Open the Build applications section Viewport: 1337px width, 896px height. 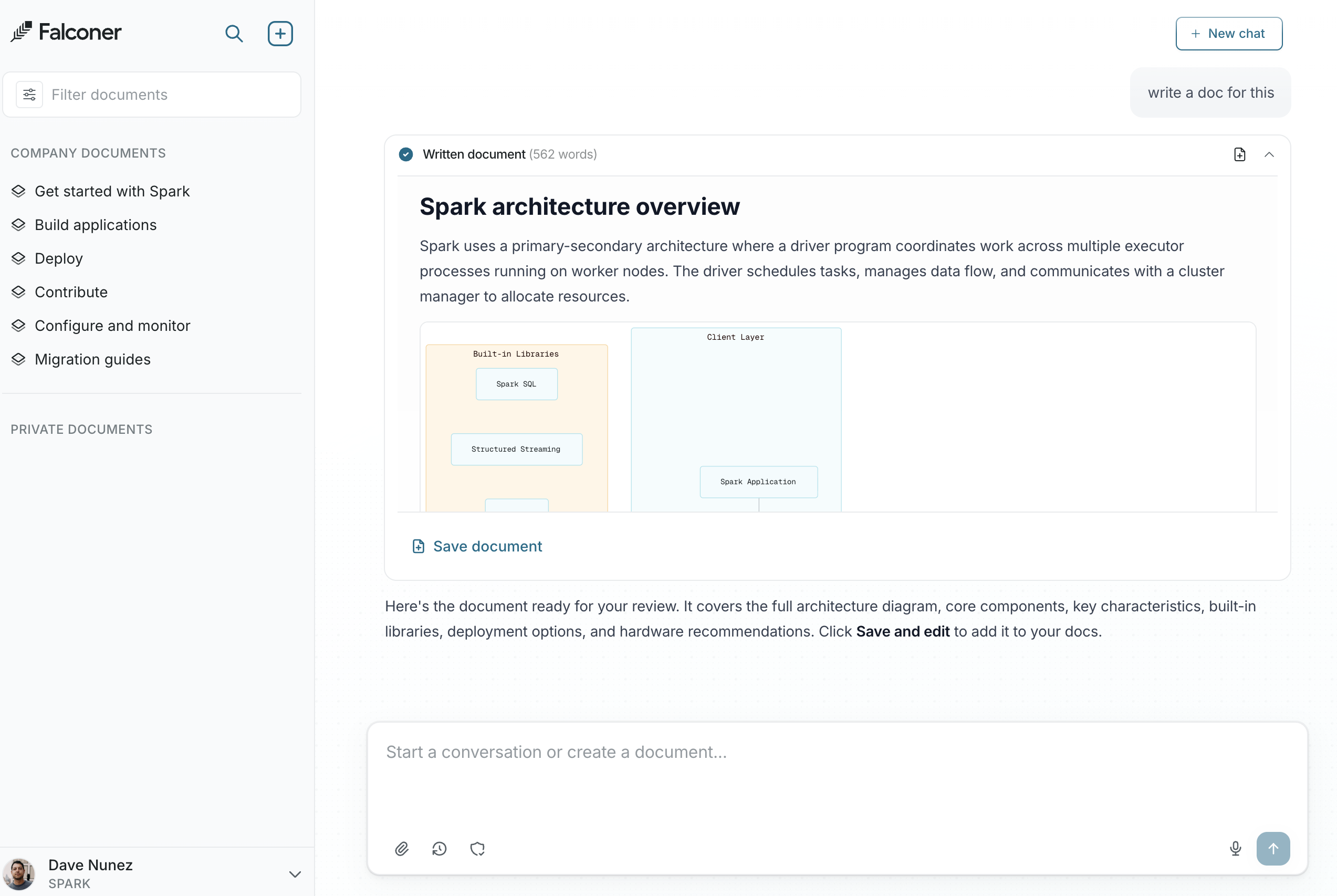(96, 225)
